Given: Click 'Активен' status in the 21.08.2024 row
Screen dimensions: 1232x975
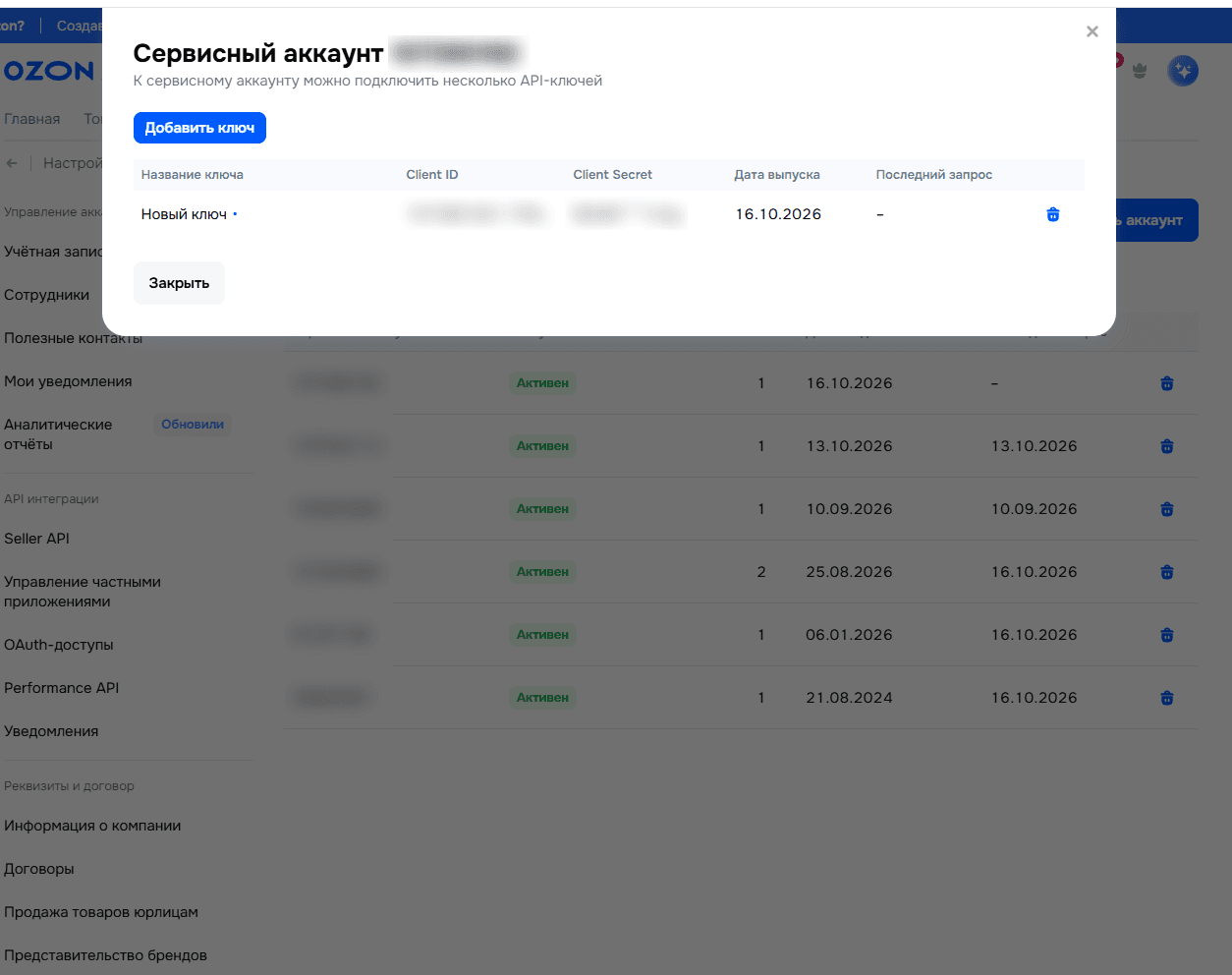Looking at the screenshot, I should tap(542, 698).
